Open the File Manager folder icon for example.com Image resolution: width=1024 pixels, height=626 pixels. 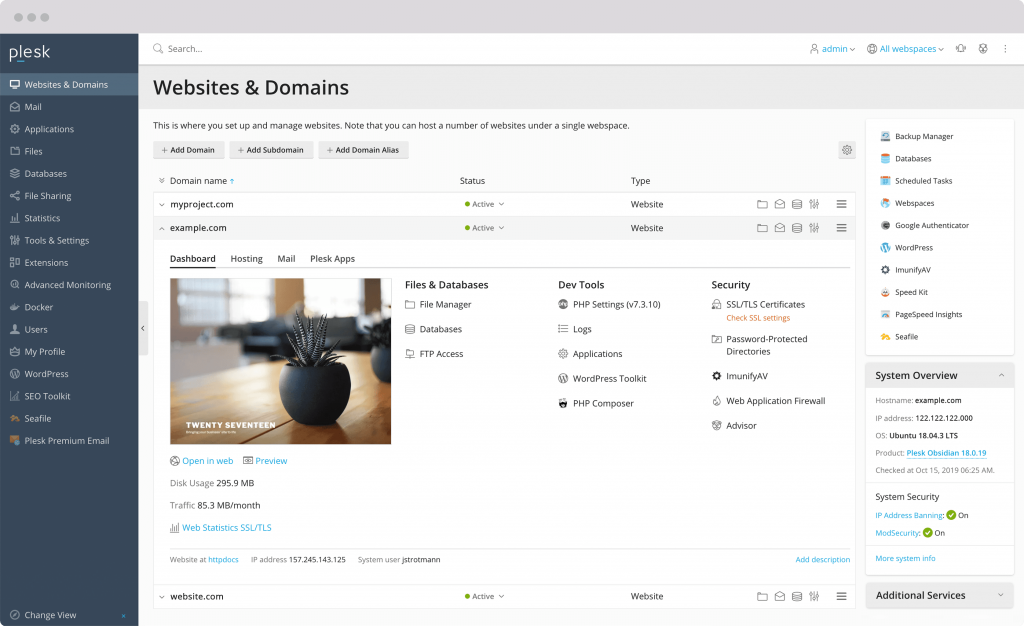tap(762, 228)
